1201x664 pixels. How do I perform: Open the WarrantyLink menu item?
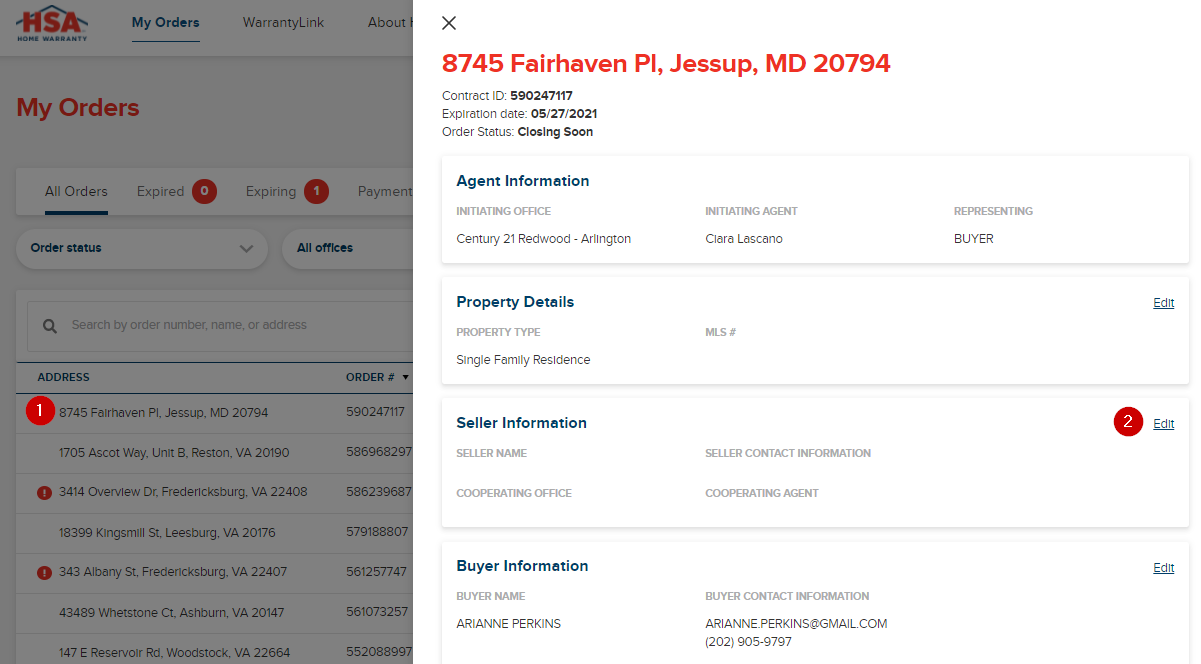click(x=283, y=22)
